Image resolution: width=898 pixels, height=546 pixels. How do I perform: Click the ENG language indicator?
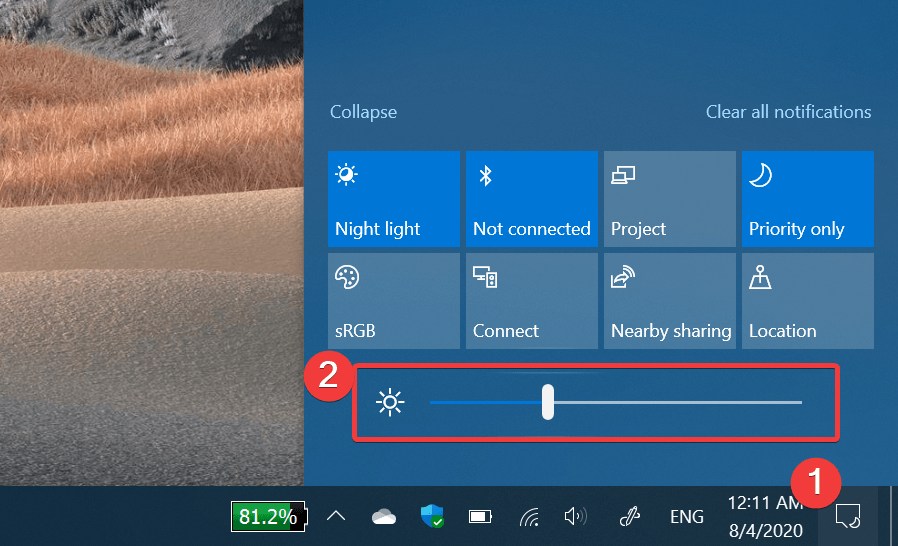(x=687, y=517)
